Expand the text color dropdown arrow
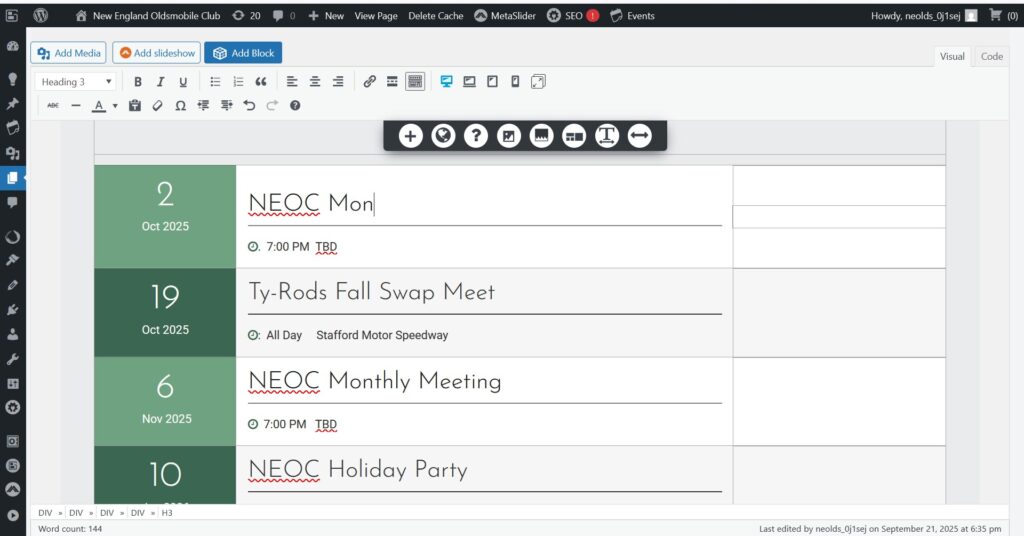The height and width of the screenshot is (536, 1024). click(115, 105)
